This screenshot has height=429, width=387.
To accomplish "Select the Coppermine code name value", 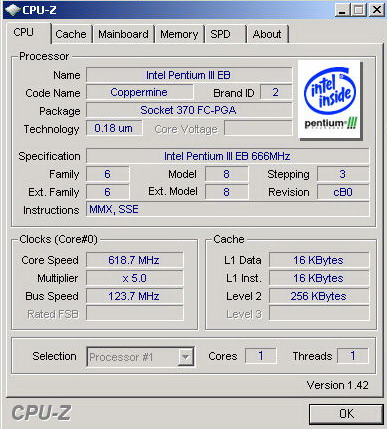I will coord(139,92).
